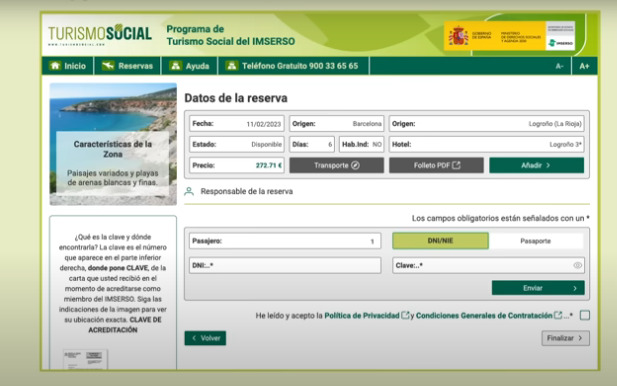Click the Hab.Ind value NO
Screen dimensions: 617x386
tap(377, 144)
